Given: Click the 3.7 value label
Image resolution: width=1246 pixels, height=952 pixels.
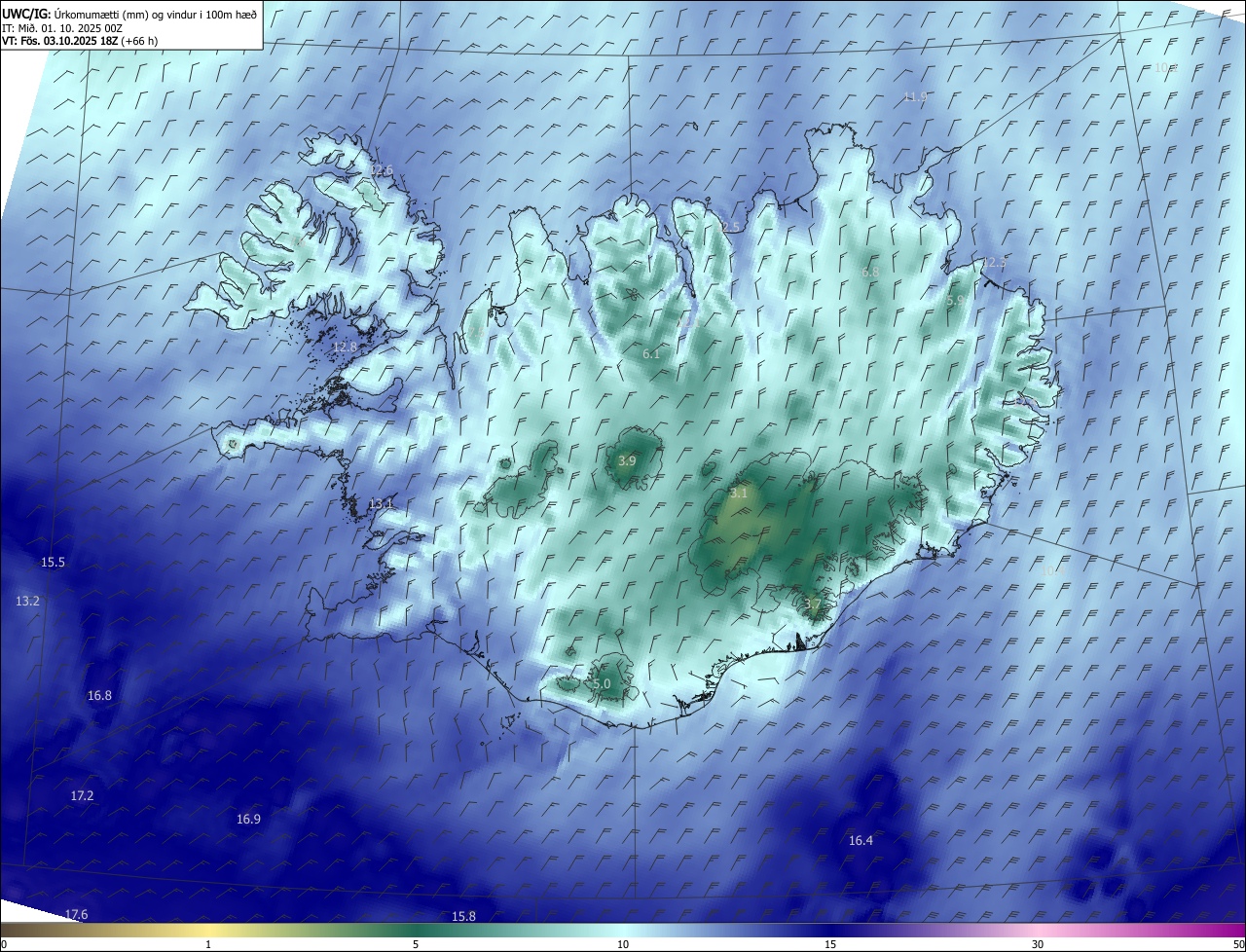Looking at the screenshot, I should (813, 604).
